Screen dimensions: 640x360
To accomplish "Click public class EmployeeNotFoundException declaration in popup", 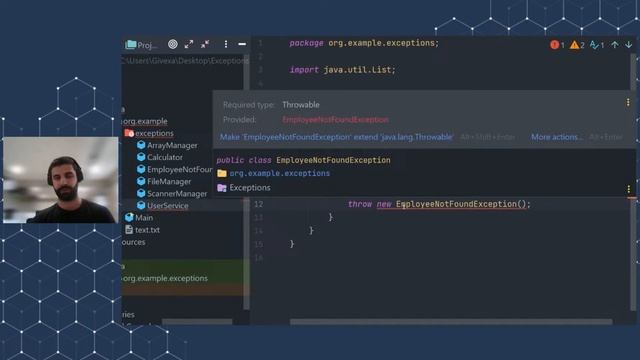I will click(x=303, y=160).
